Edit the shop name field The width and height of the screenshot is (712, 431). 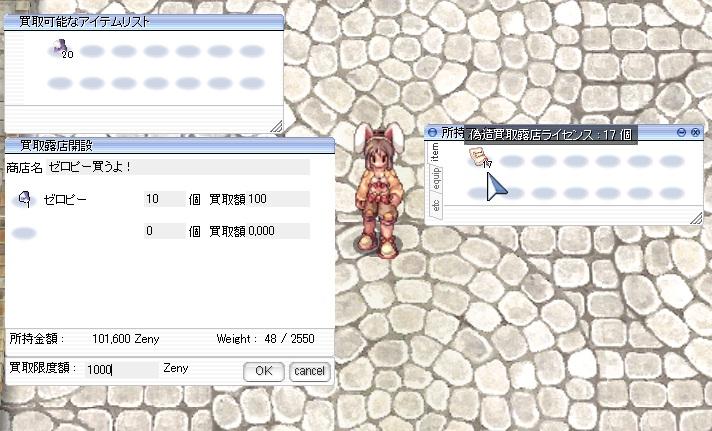tap(178, 167)
